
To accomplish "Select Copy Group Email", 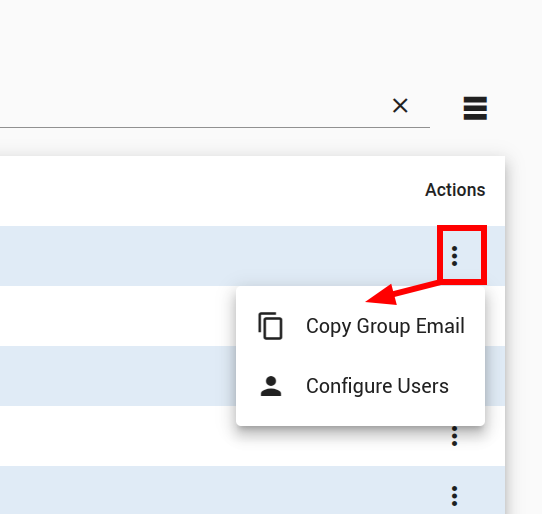I will [361, 326].
